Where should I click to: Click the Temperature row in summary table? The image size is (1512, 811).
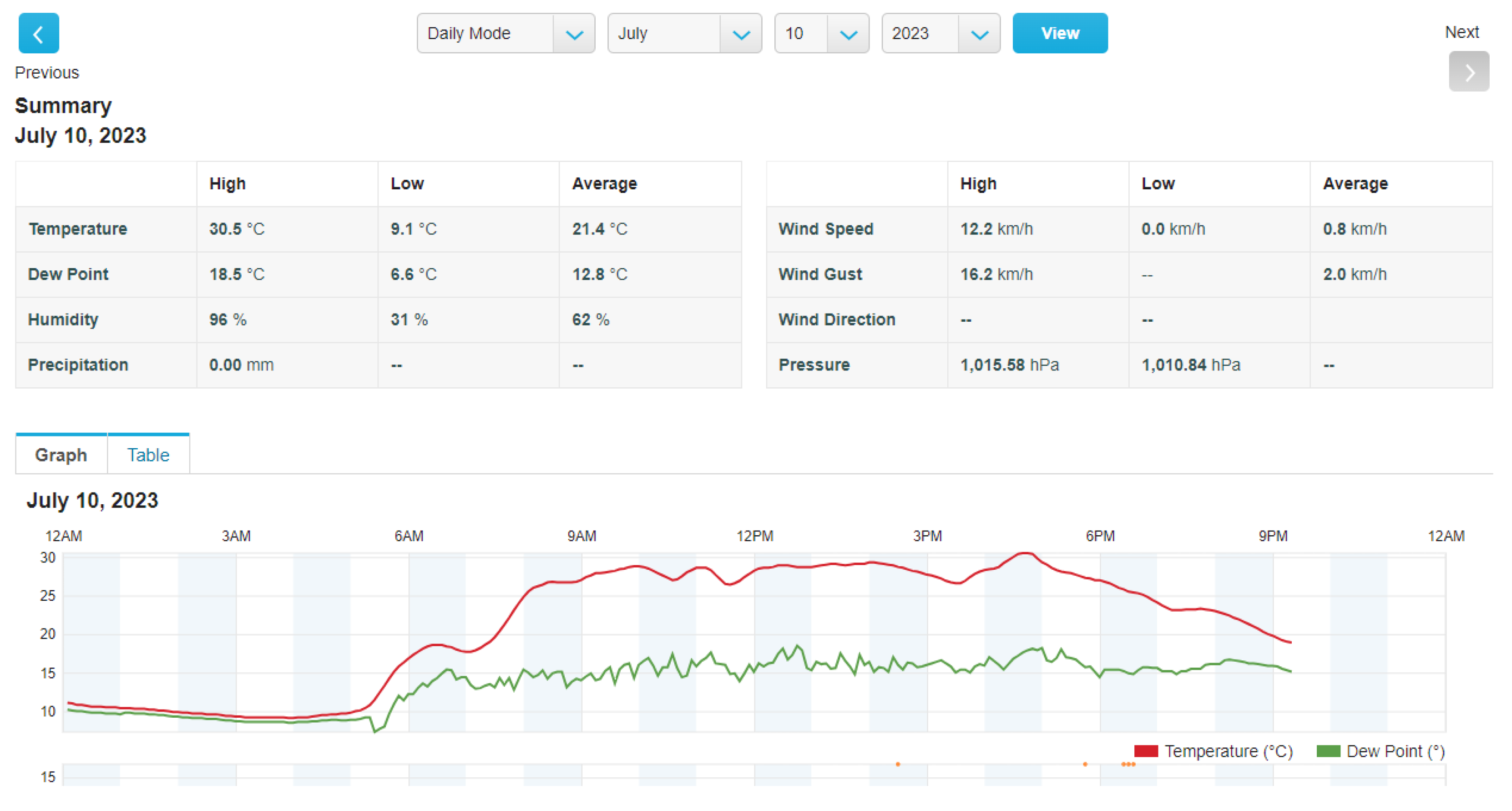(x=78, y=228)
